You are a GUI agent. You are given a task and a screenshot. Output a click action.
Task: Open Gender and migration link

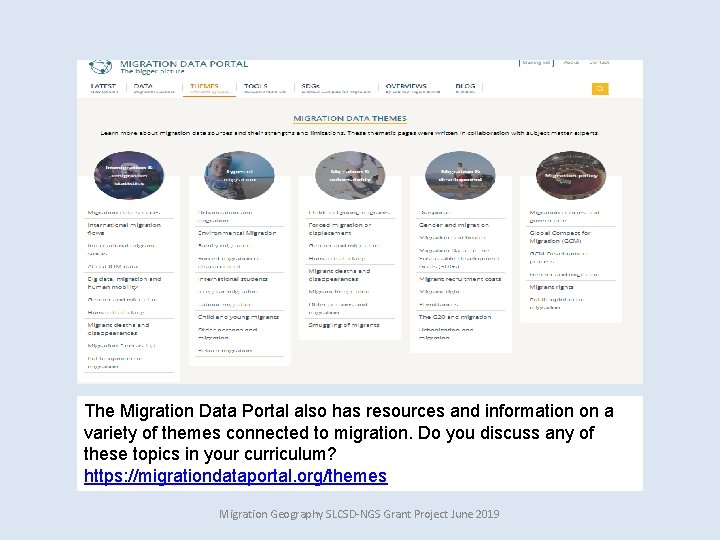pos(454,225)
